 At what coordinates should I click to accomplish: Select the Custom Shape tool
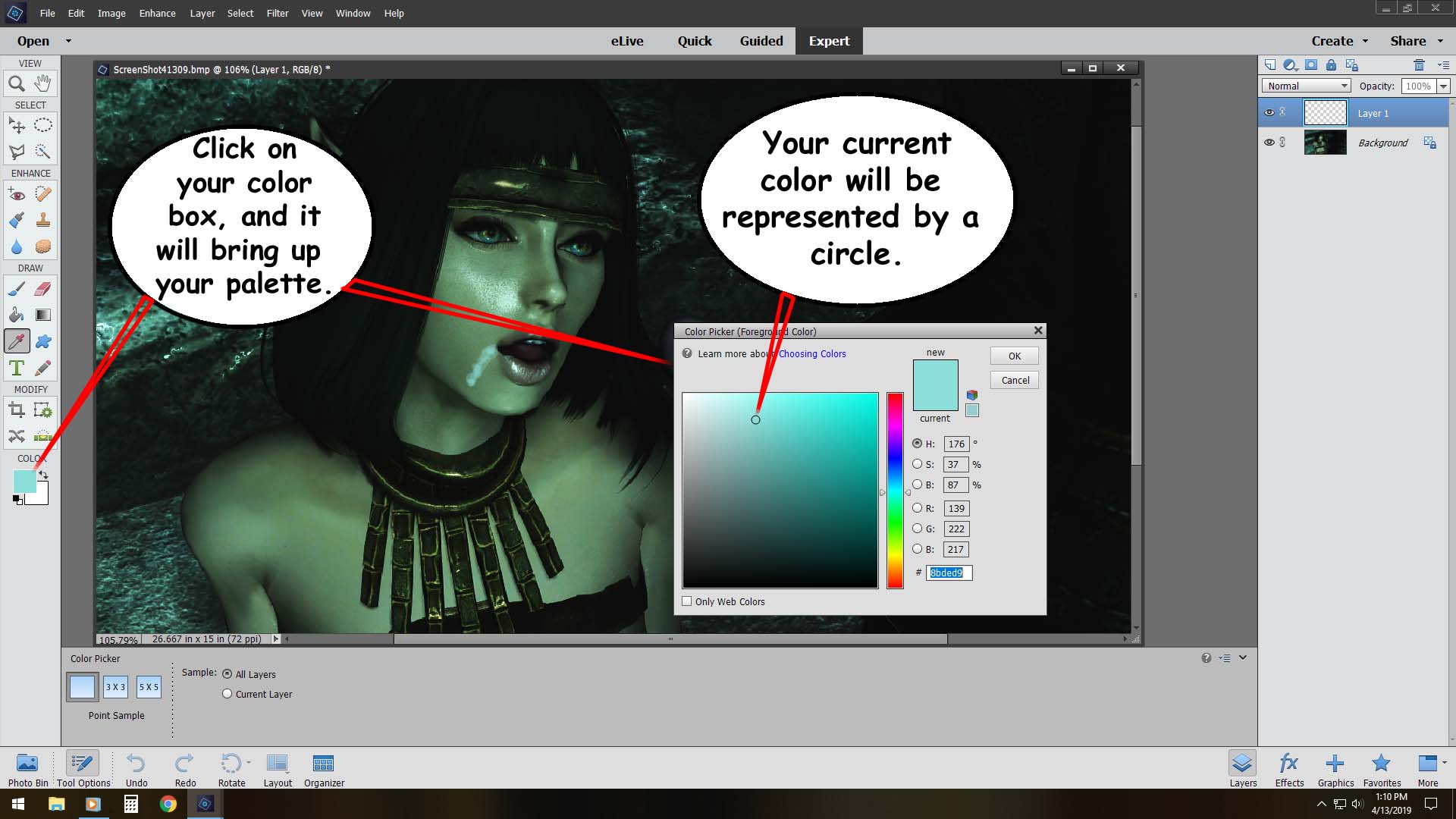(x=43, y=341)
